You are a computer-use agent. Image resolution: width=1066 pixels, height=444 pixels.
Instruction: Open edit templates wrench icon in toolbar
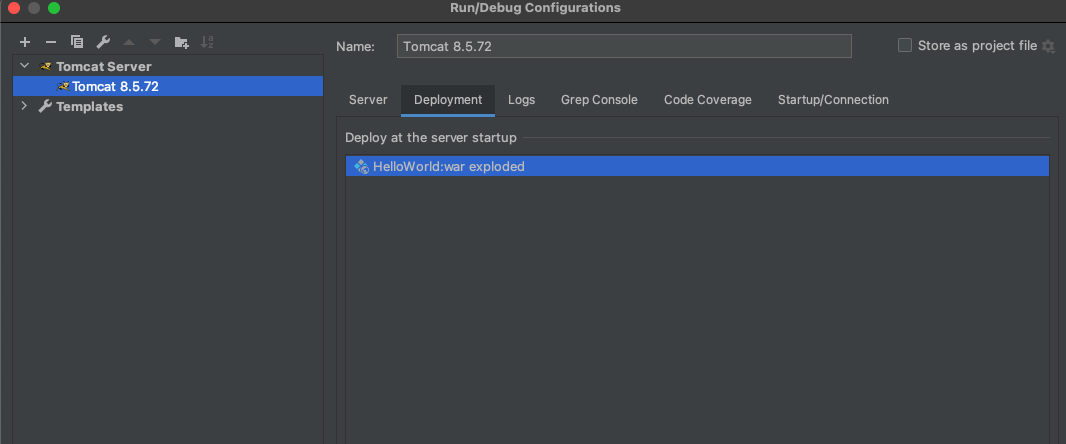click(103, 42)
